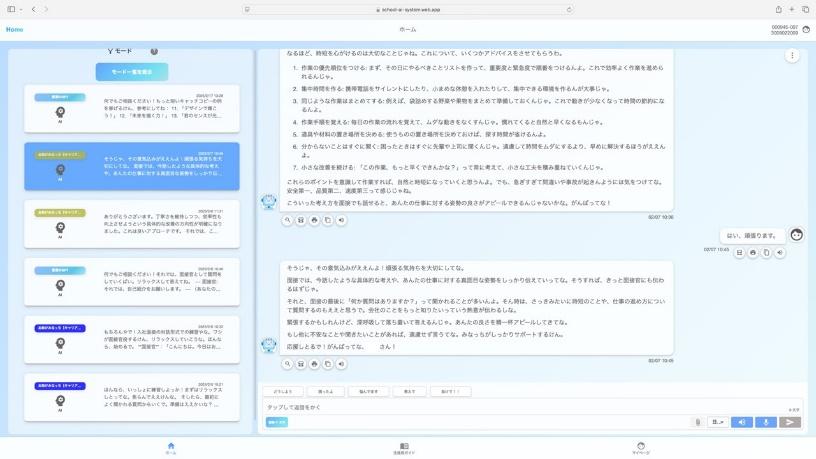
Task: Open the My Page tab in bottom navigation
Action: [x=641, y=448]
